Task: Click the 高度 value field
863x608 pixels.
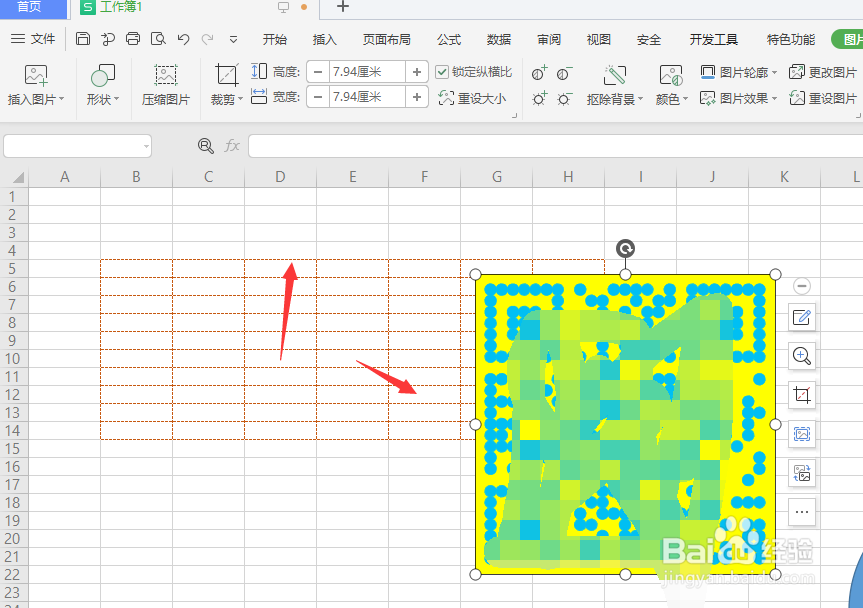Action: click(x=367, y=72)
